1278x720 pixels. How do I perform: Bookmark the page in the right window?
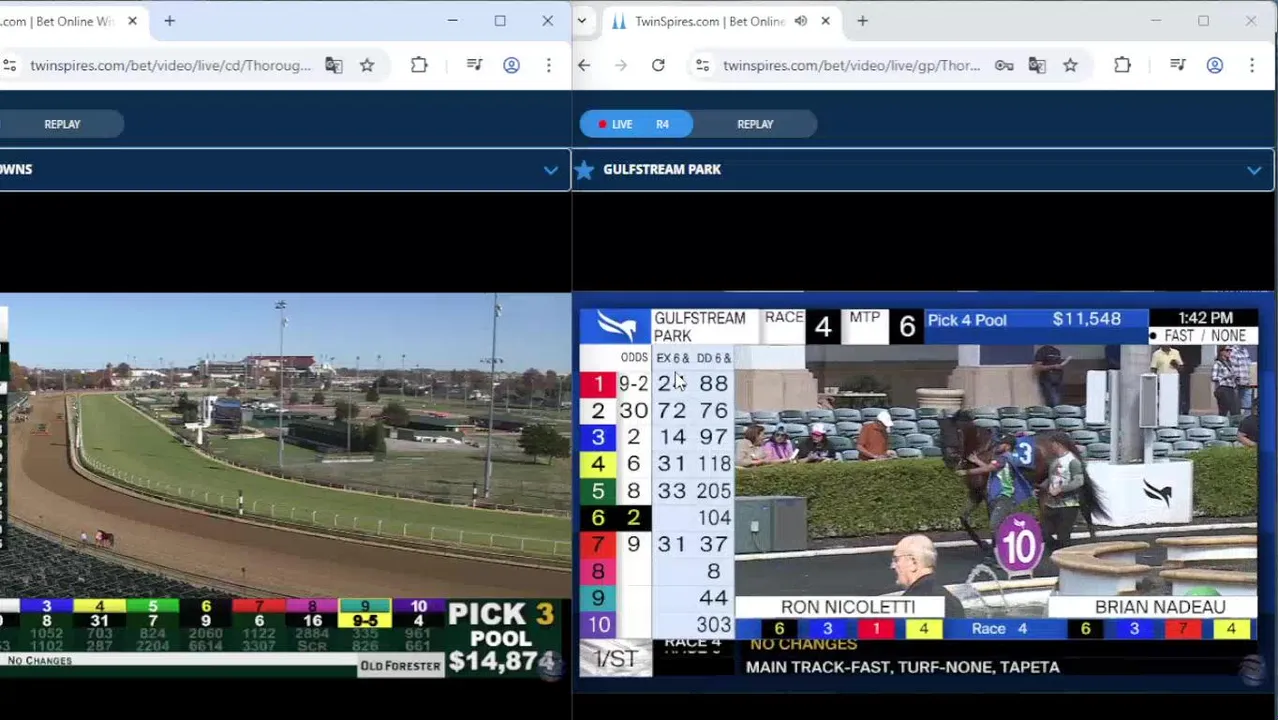(x=1070, y=65)
